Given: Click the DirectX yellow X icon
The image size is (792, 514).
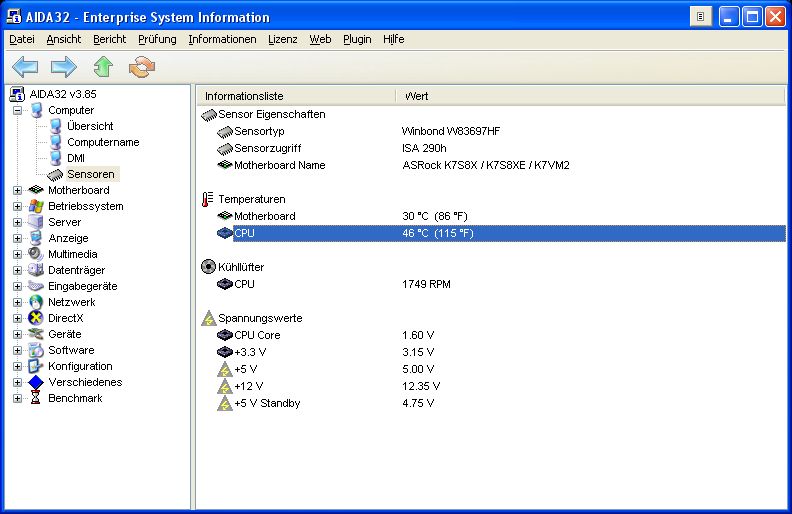Looking at the screenshot, I should point(36,318).
